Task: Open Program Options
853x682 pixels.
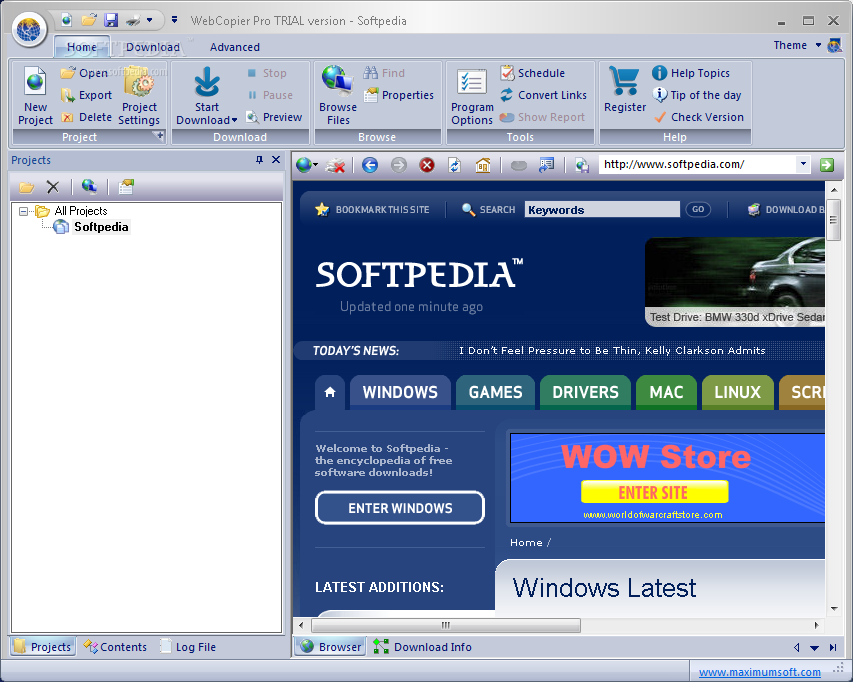Action: coord(472,97)
